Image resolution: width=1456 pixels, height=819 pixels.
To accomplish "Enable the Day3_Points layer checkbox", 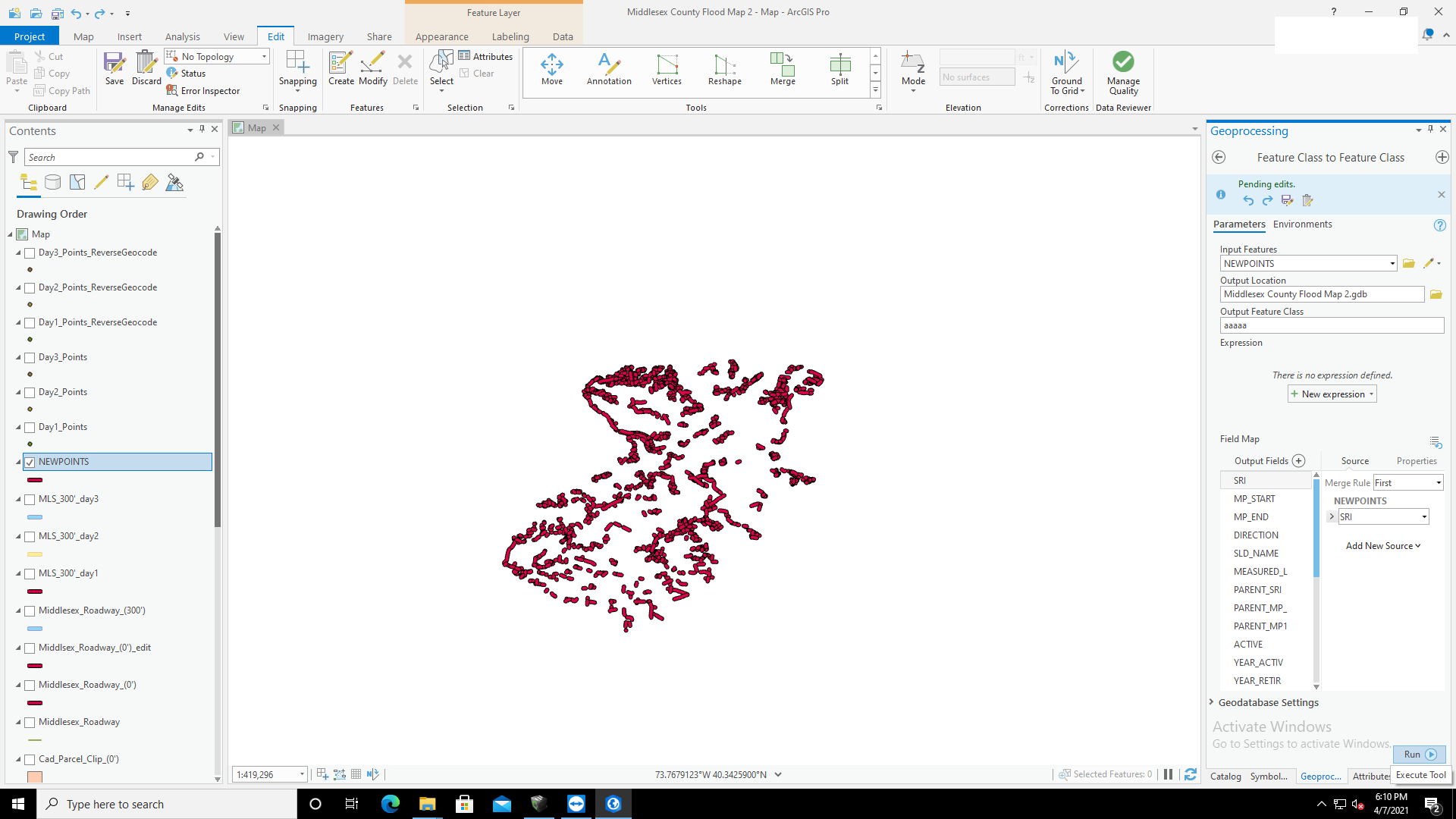I will (x=30, y=357).
